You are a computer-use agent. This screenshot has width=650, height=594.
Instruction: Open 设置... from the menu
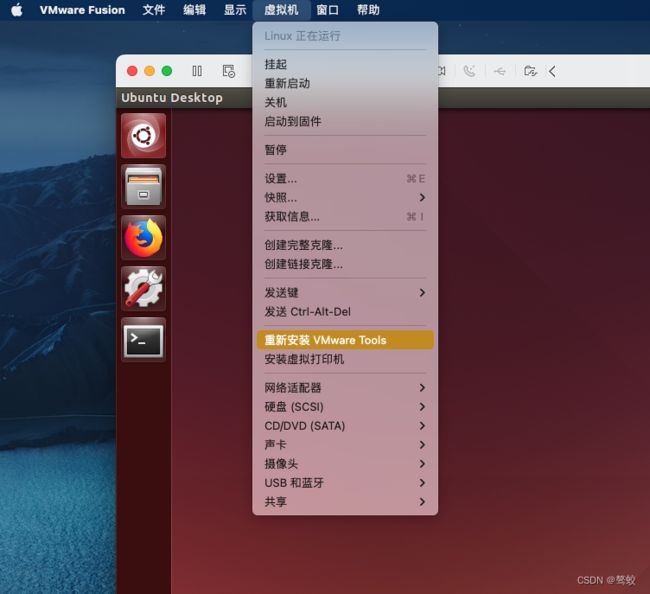click(x=345, y=179)
